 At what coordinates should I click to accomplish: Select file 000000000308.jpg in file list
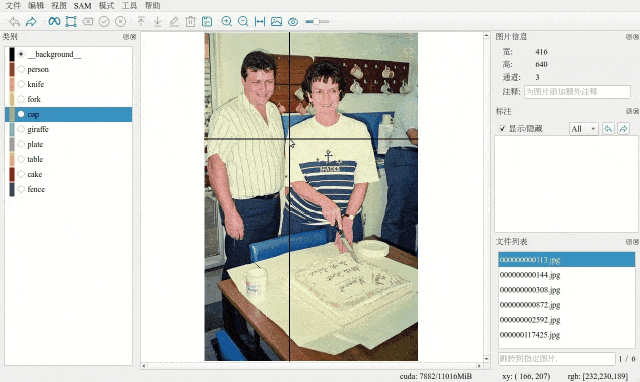567,290
